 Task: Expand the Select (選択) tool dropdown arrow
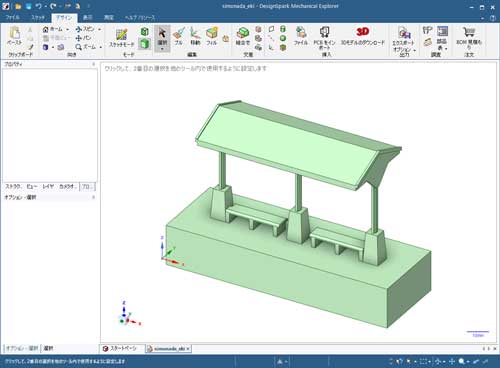[x=162, y=49]
